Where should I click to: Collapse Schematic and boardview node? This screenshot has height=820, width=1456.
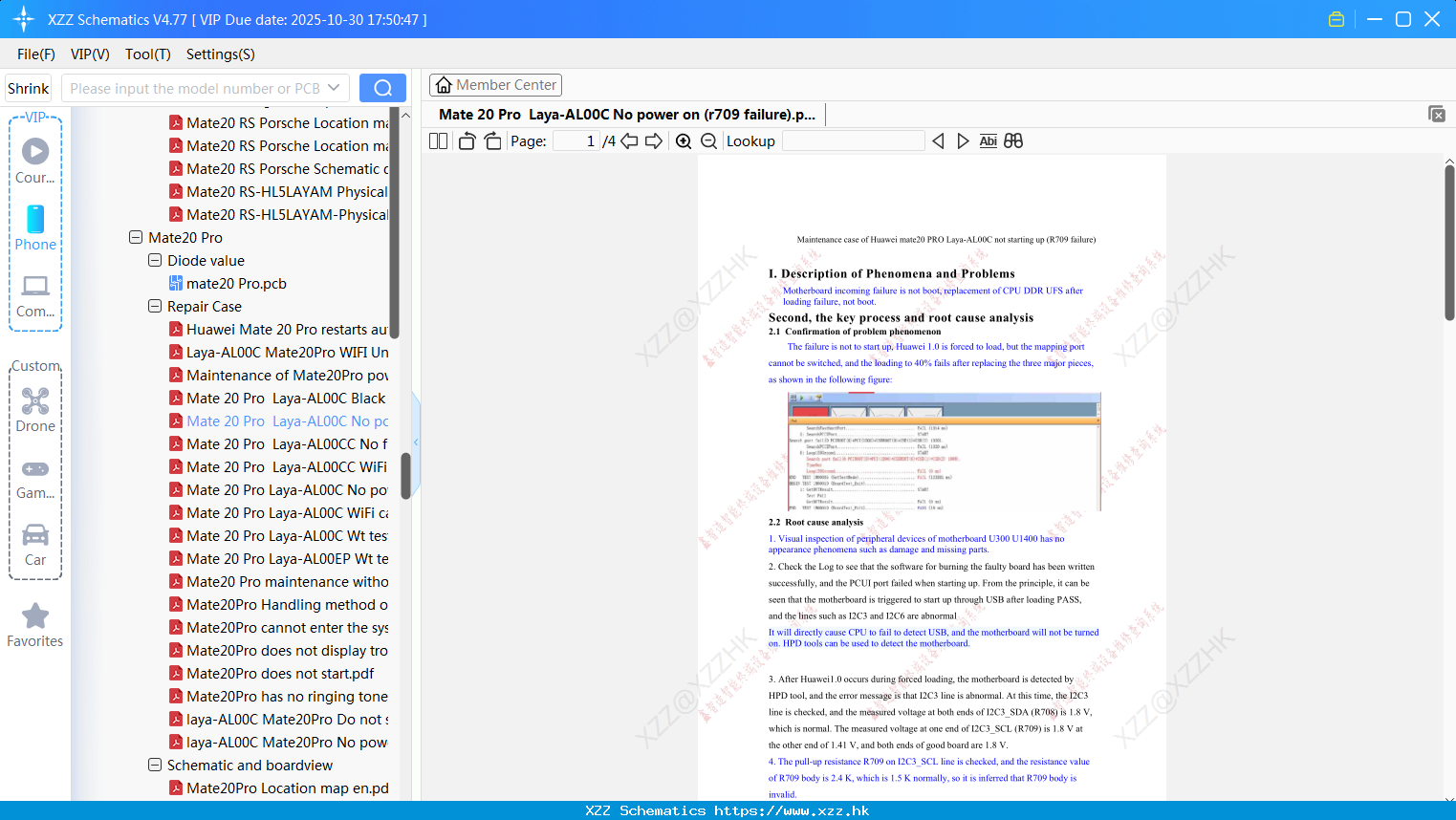click(x=155, y=765)
